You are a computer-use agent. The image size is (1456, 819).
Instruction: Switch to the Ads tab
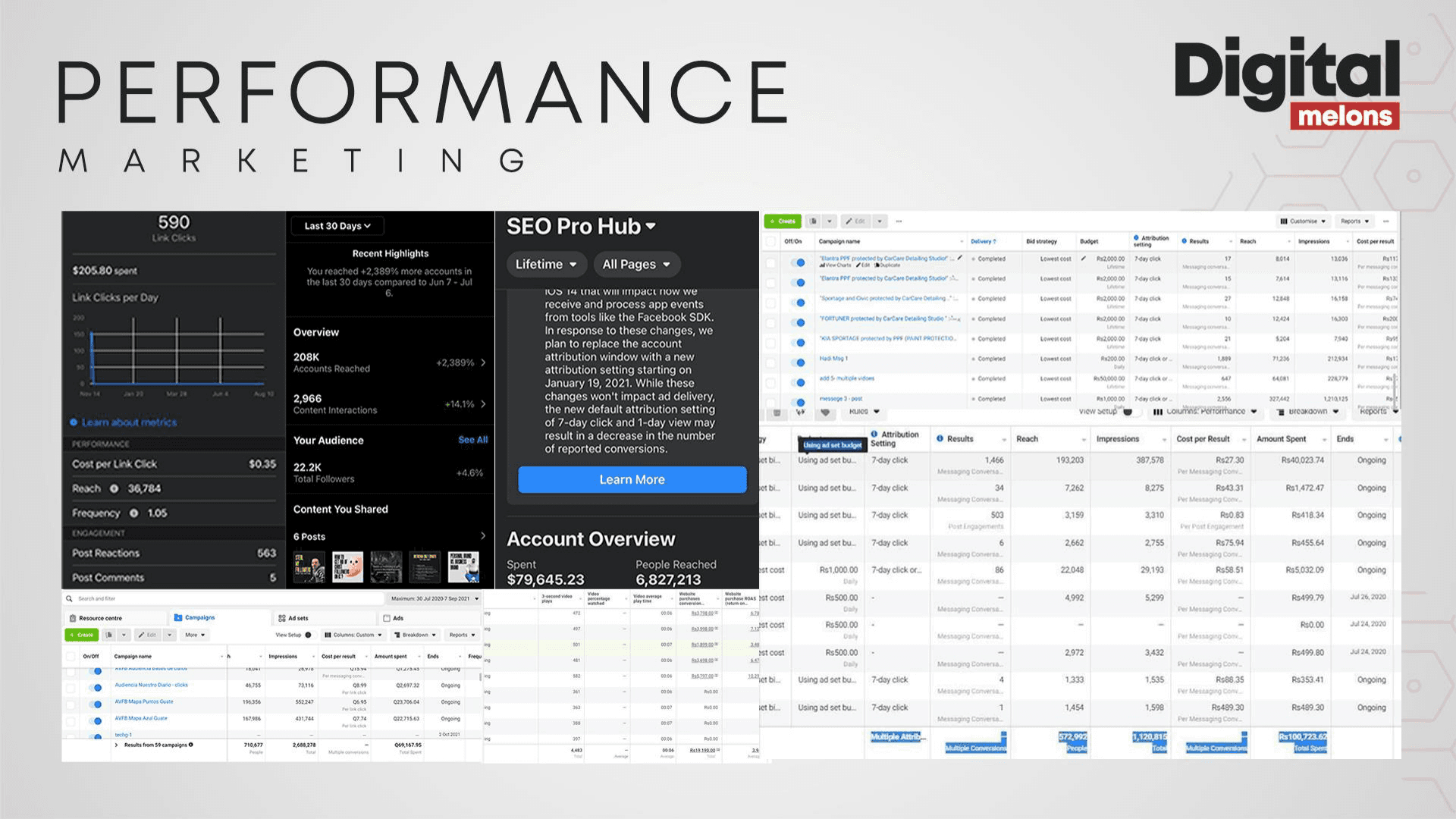point(394,618)
